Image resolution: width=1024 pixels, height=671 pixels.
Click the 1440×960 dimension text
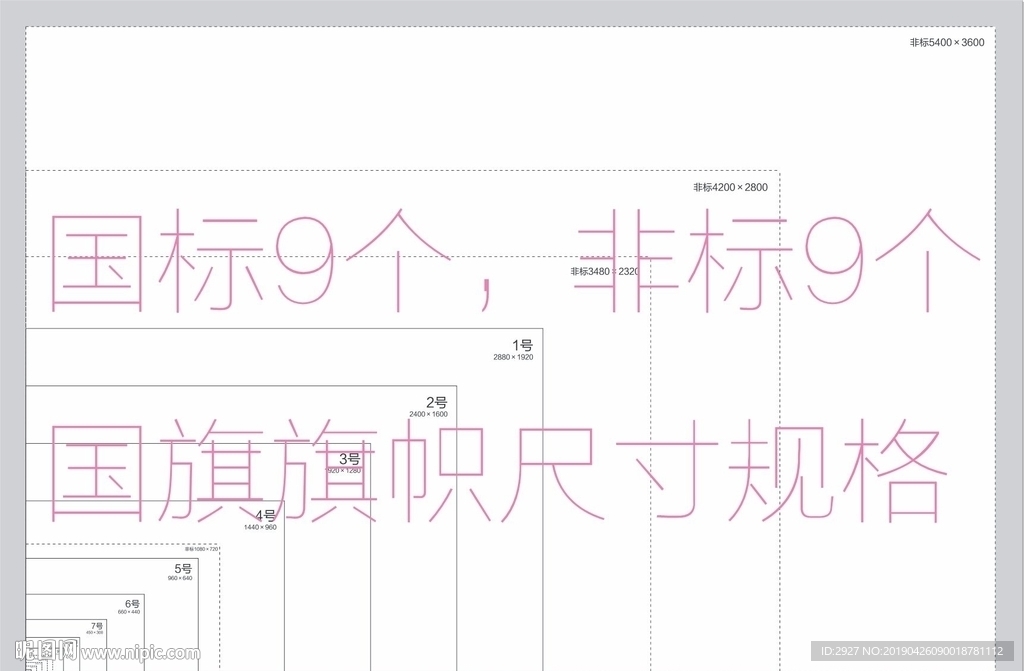[260, 527]
